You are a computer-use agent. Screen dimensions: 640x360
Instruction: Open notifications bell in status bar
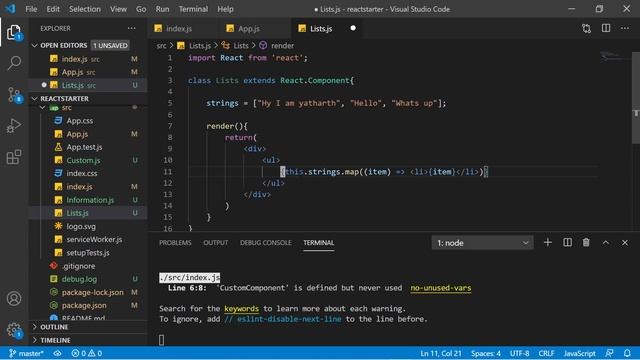click(627, 353)
